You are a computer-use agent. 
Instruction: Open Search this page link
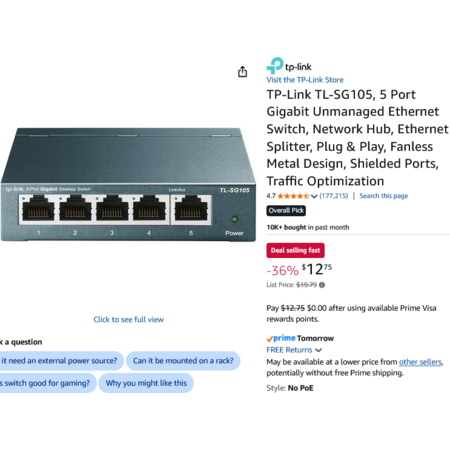click(x=383, y=196)
